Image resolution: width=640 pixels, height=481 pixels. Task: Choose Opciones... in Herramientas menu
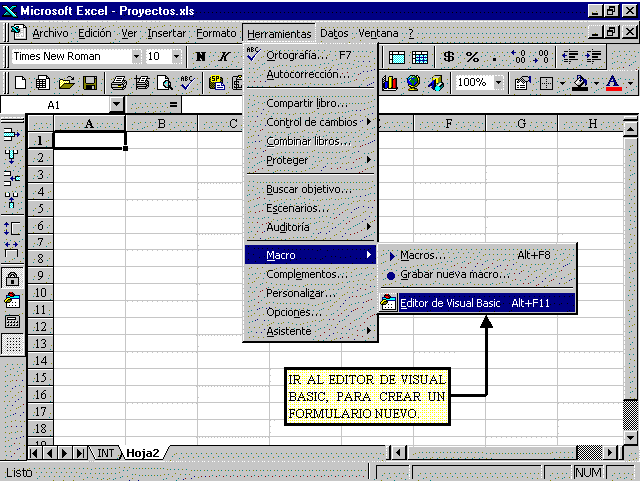click(x=311, y=312)
